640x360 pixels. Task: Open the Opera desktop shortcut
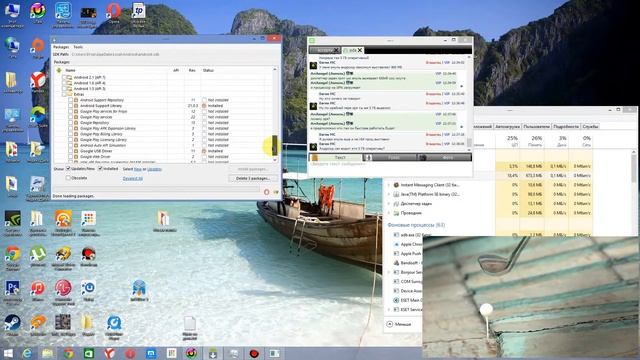pyautogui.click(x=113, y=13)
